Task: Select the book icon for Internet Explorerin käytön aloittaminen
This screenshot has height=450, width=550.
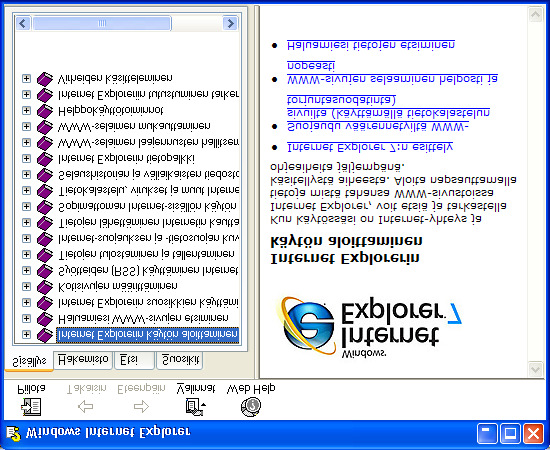Action: [x=45, y=335]
